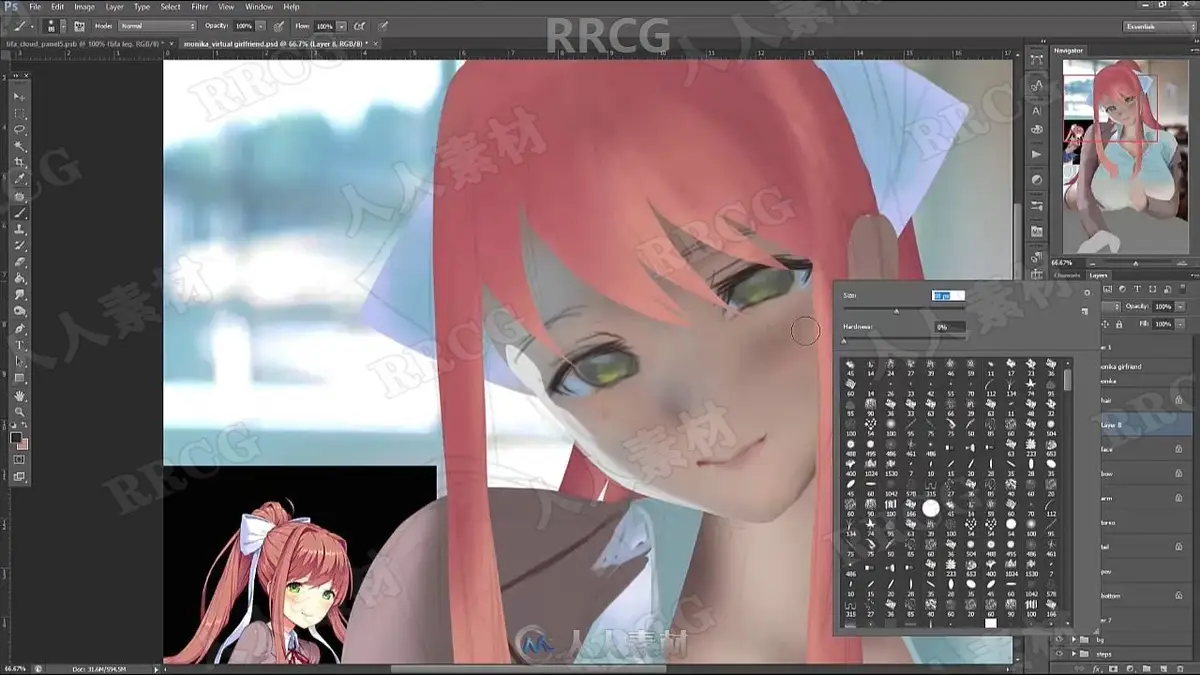Screen dimensions: 1200x675
Task: Select the Brush tool in toolbox
Action: 20,213
